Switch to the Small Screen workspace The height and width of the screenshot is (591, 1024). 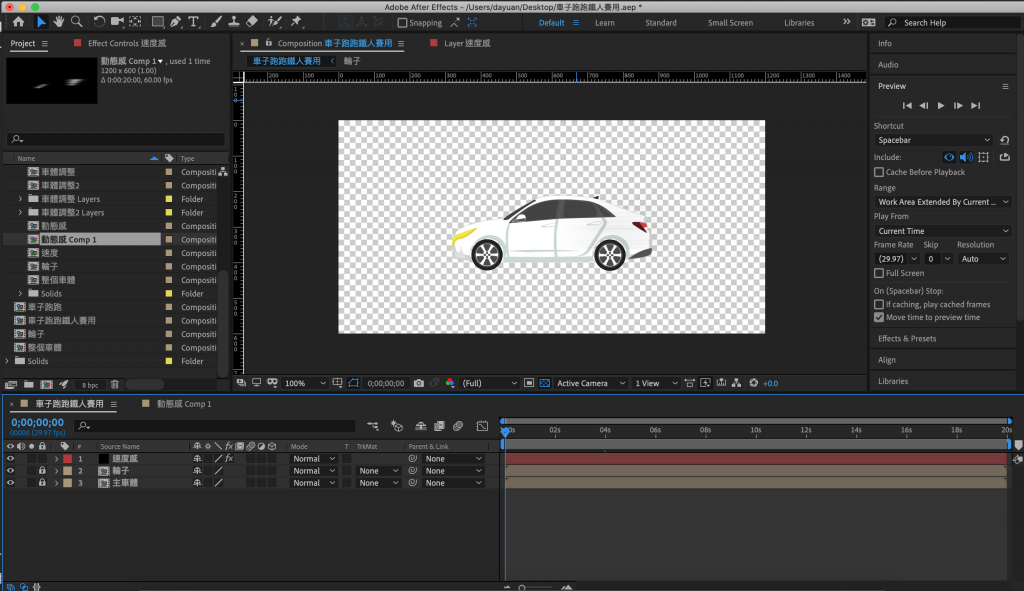click(730, 23)
